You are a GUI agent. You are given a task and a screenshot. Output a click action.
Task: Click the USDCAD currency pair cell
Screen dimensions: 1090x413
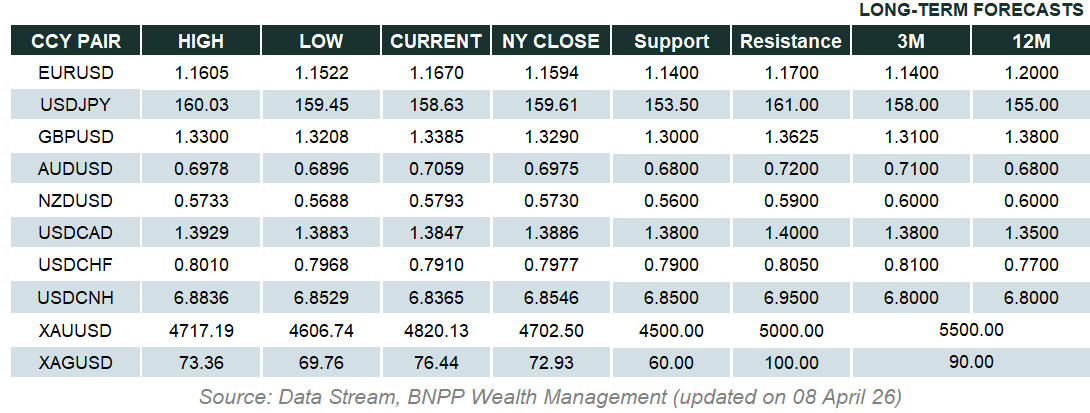pos(75,233)
